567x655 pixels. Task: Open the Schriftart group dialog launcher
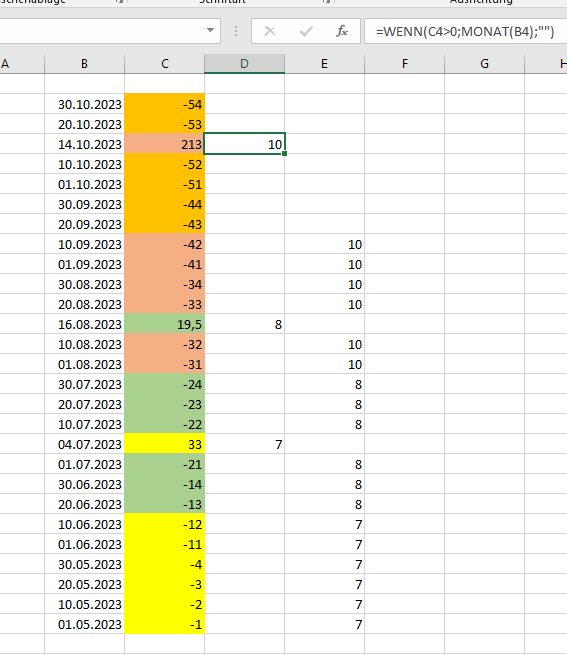pos(326,2)
